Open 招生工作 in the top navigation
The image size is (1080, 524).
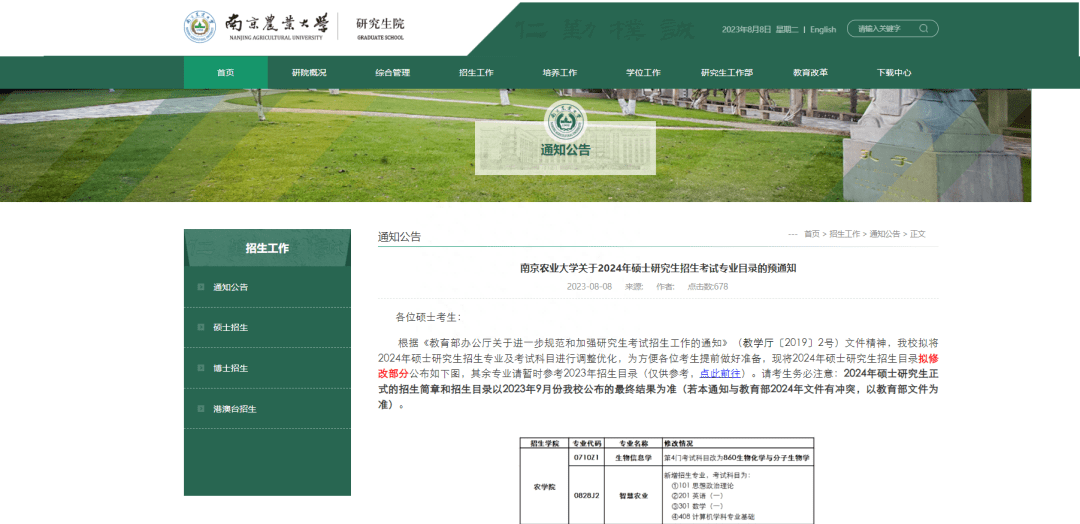[x=476, y=73]
